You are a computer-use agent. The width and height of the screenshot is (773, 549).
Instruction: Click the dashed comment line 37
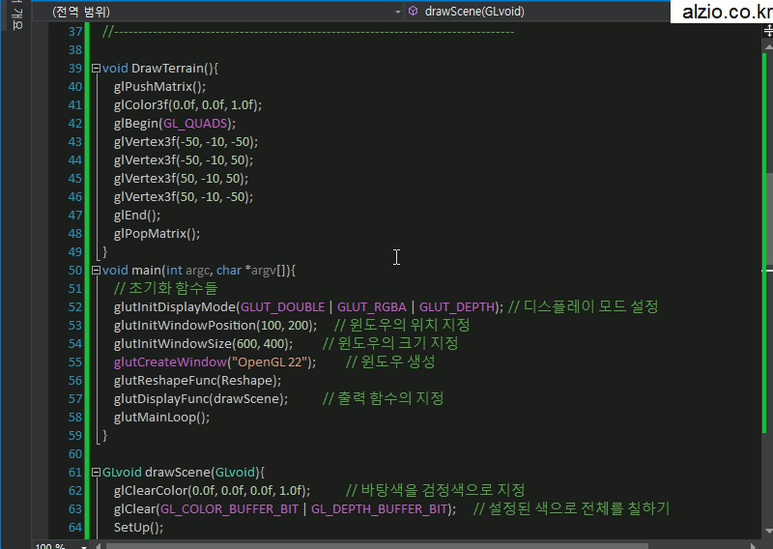308,32
